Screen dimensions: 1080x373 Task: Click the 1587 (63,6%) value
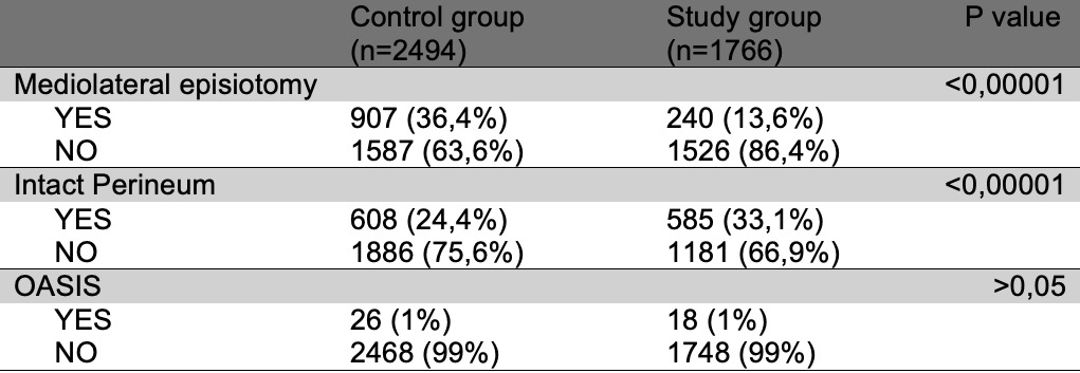(436, 152)
